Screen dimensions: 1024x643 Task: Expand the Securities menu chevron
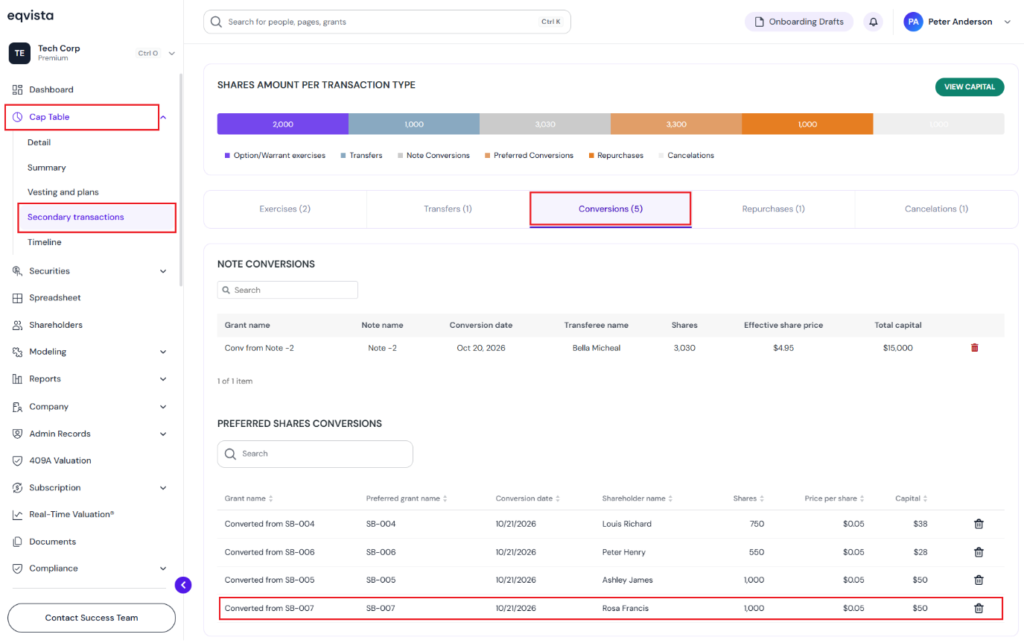point(163,272)
